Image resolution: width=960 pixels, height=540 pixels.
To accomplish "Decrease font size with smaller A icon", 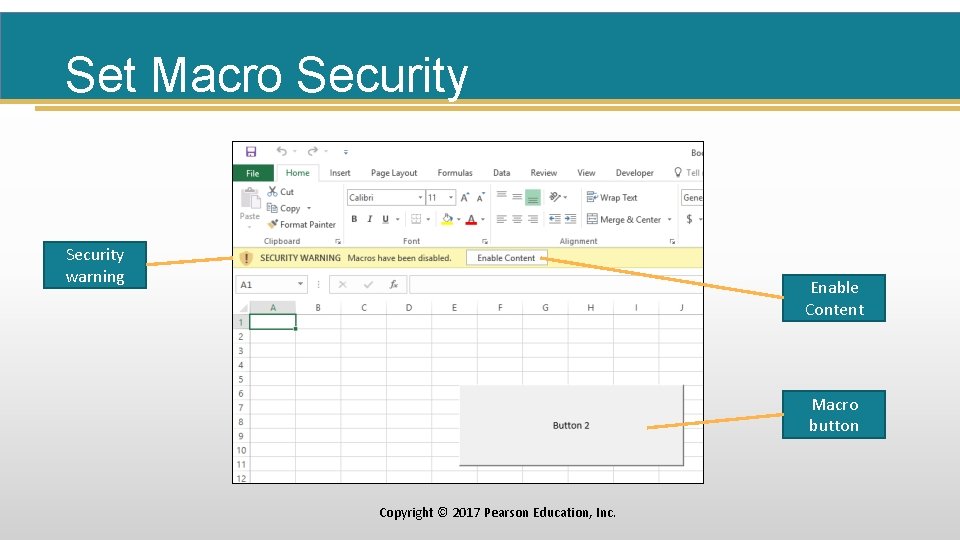I will coord(481,197).
